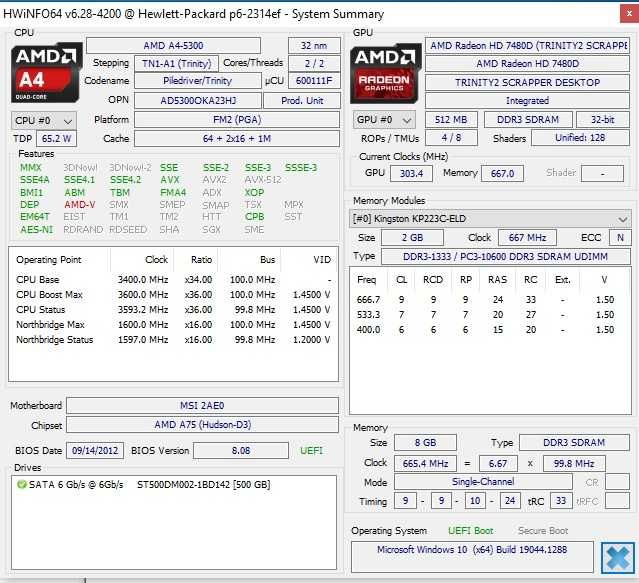Click the AES-NI feature flag
The width and height of the screenshot is (639, 583).
click(x=37, y=229)
